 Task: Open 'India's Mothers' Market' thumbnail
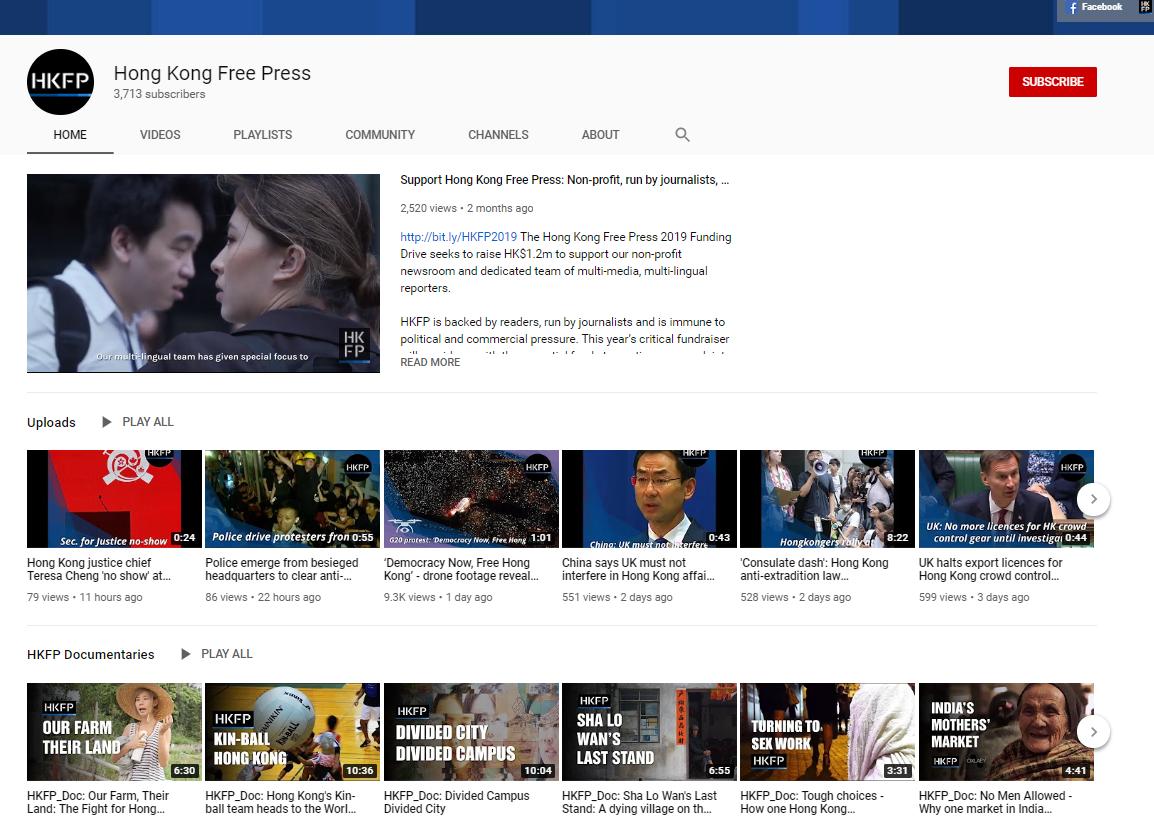1006,732
